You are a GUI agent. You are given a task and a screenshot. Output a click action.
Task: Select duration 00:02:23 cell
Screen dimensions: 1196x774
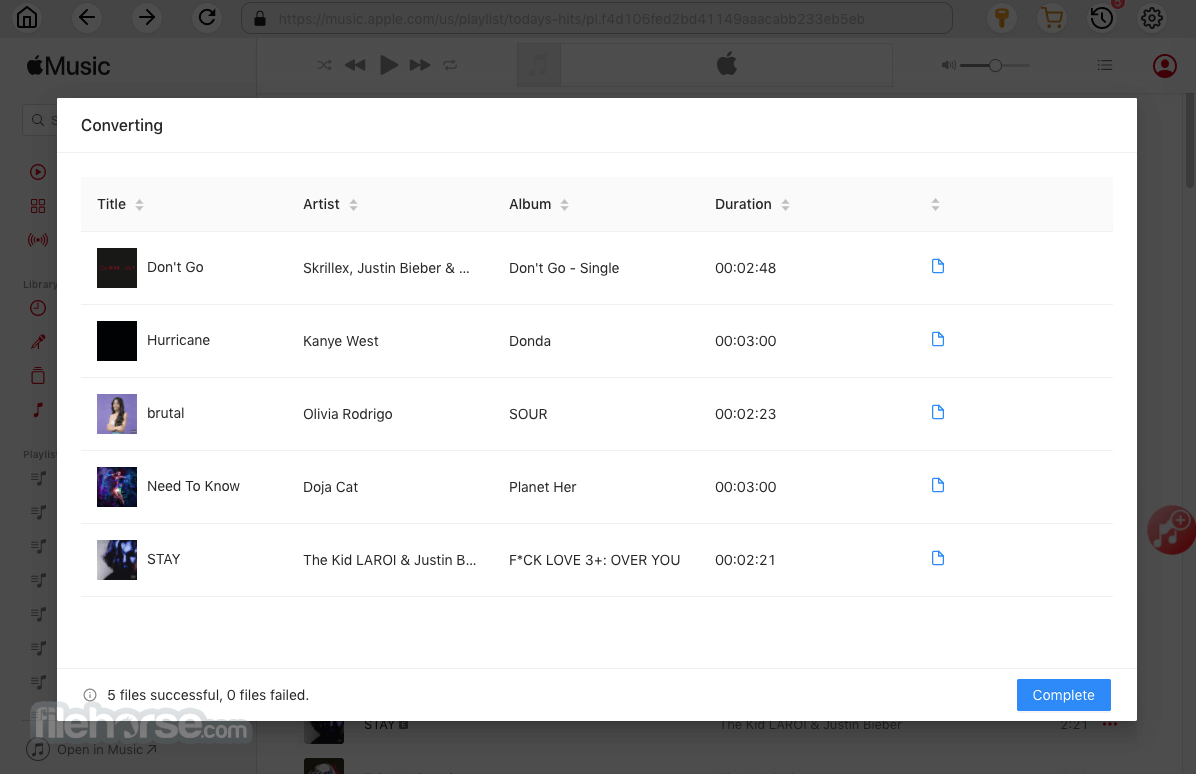point(745,414)
